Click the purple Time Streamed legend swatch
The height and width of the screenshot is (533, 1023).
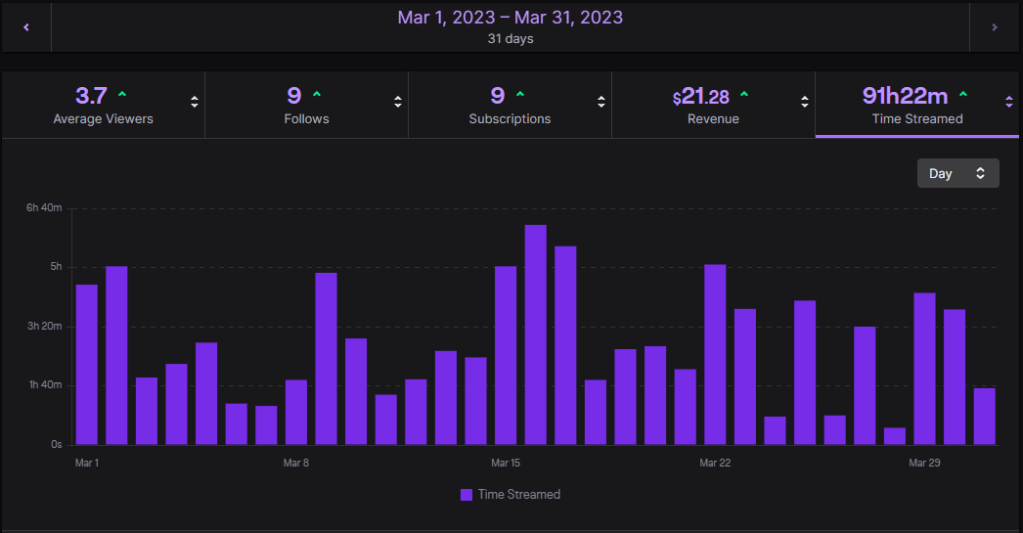click(466, 494)
